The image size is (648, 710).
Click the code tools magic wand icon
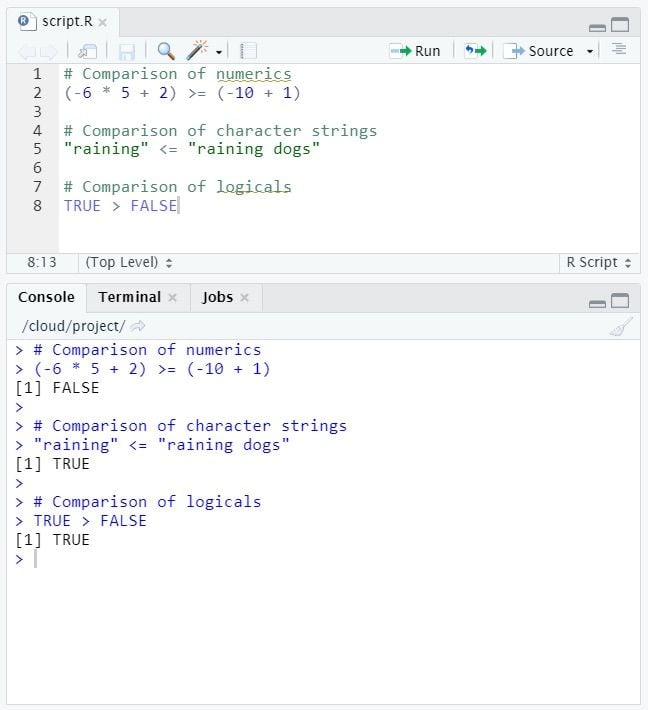click(x=198, y=51)
